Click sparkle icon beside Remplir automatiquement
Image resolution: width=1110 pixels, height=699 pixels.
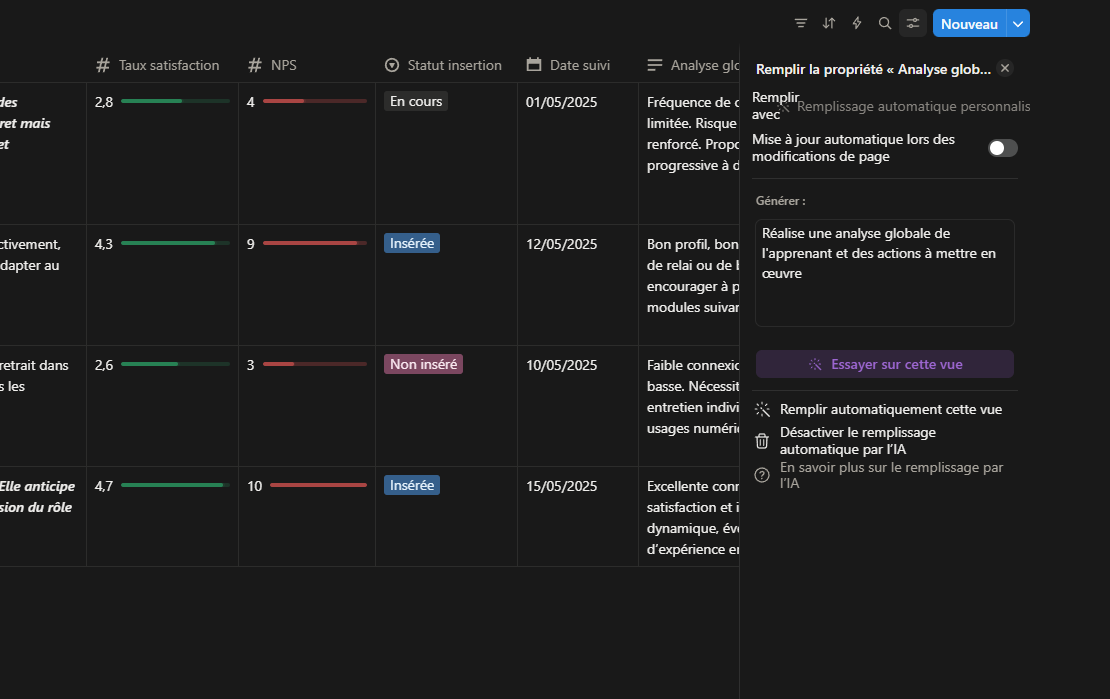[x=762, y=409]
